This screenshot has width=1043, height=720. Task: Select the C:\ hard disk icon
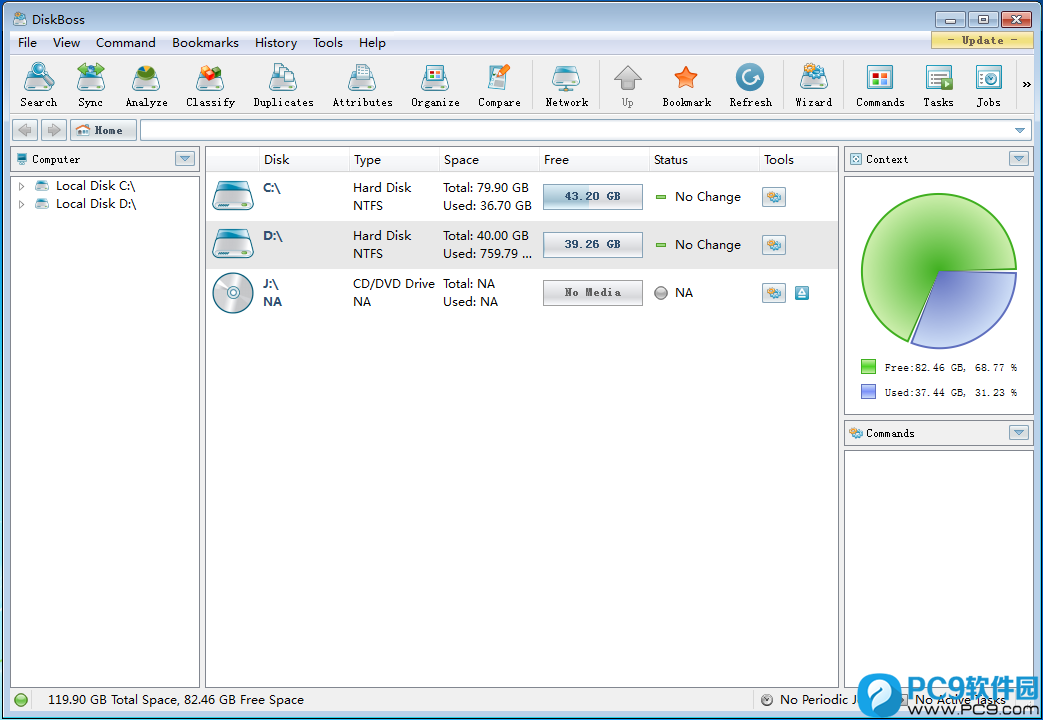tap(233, 196)
